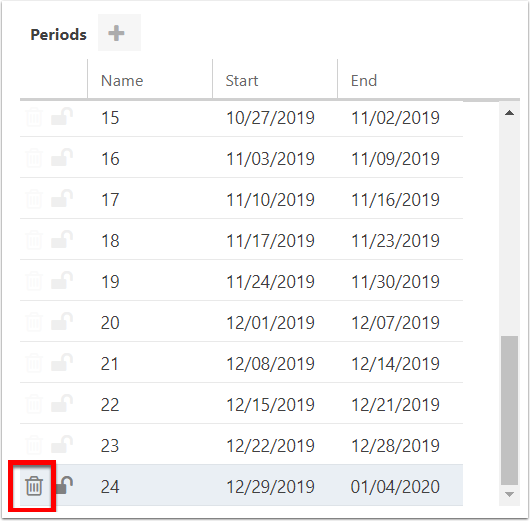This screenshot has width=530, height=521.
Task: Toggle the lock icon for period 17
Action: coord(62,198)
